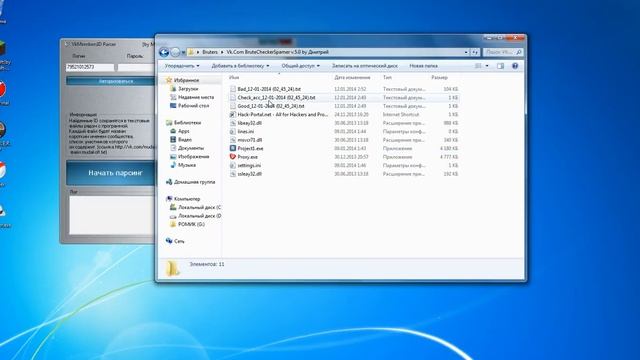Click Авторизоваться button in Parser window
Viewport: 640px width, 360px height.
click(x=111, y=81)
